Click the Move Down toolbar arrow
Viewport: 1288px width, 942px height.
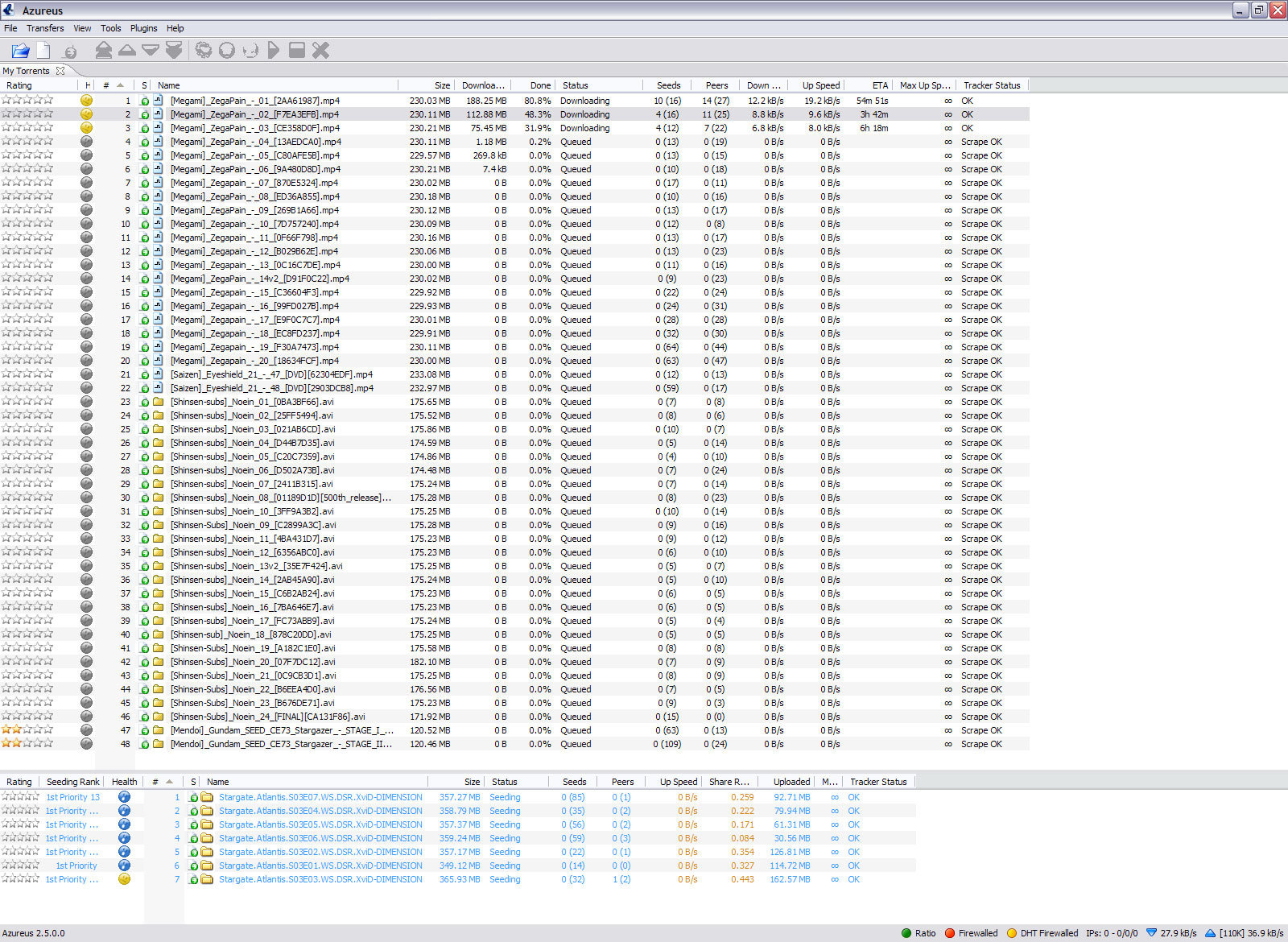[150, 51]
